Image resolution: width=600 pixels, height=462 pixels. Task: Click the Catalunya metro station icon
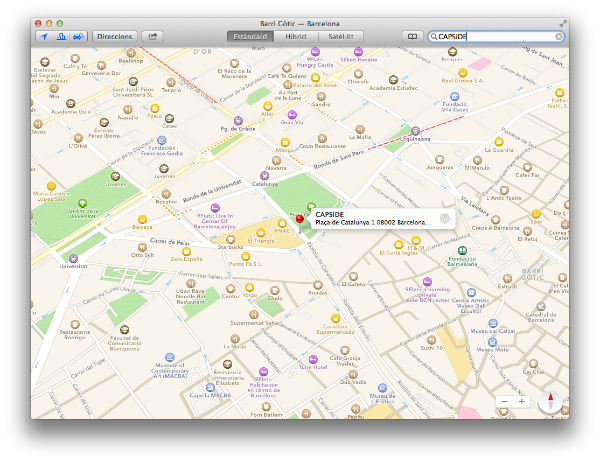point(264,176)
